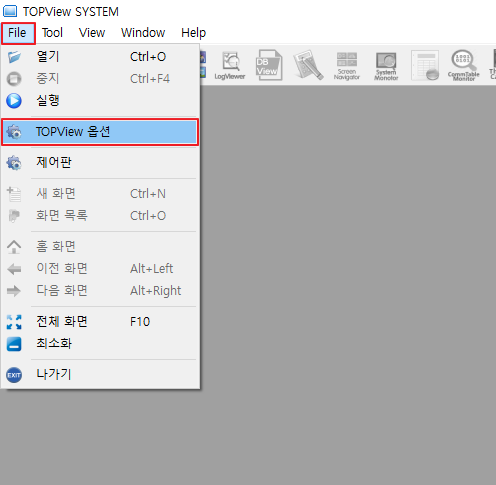Open the View menu
The image size is (496, 485).
tap(92, 33)
